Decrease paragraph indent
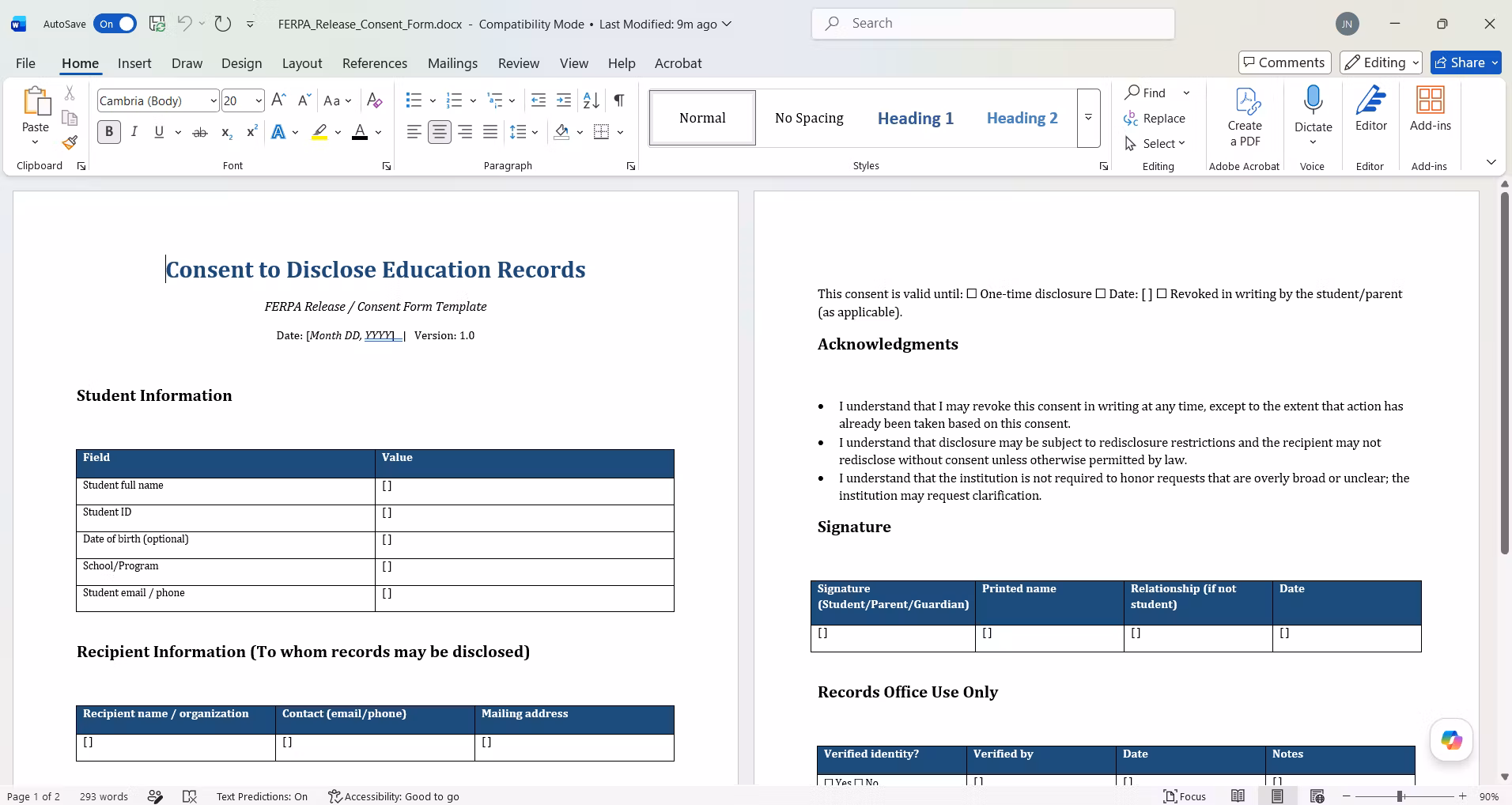 [539, 100]
